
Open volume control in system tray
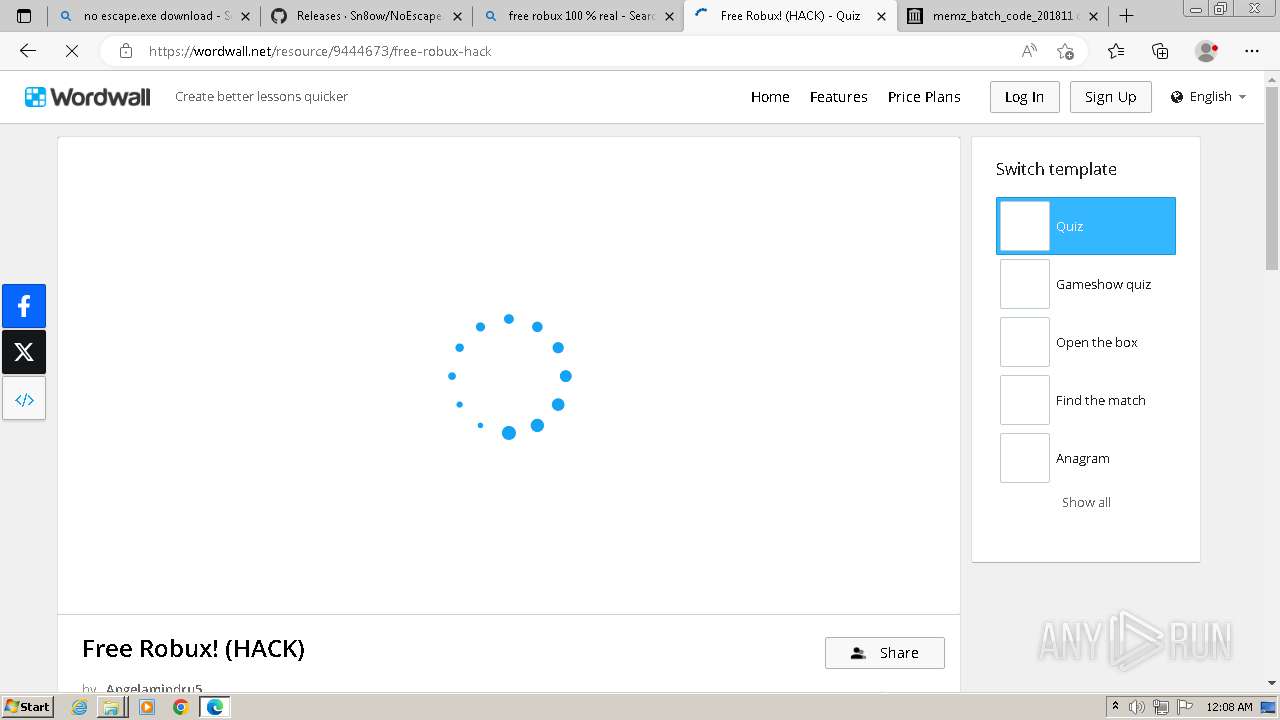[x=1137, y=707]
